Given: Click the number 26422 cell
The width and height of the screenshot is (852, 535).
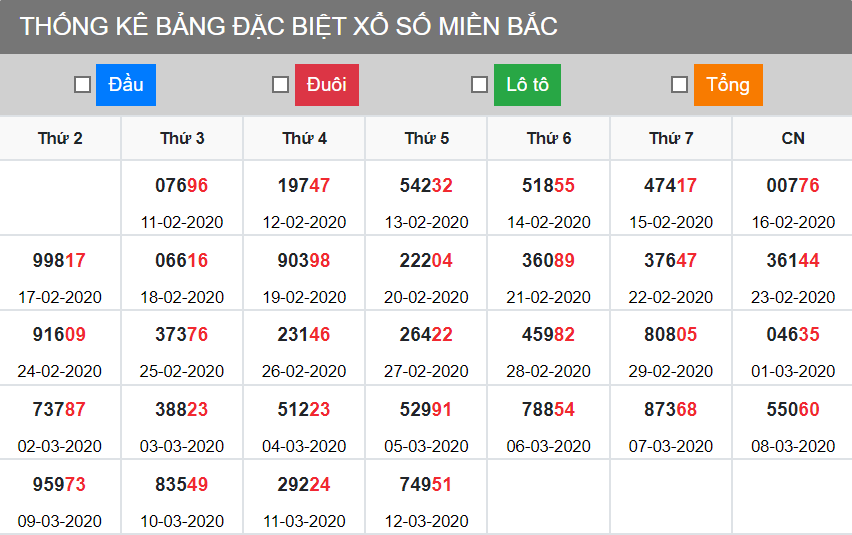Looking at the screenshot, I should tap(426, 335).
